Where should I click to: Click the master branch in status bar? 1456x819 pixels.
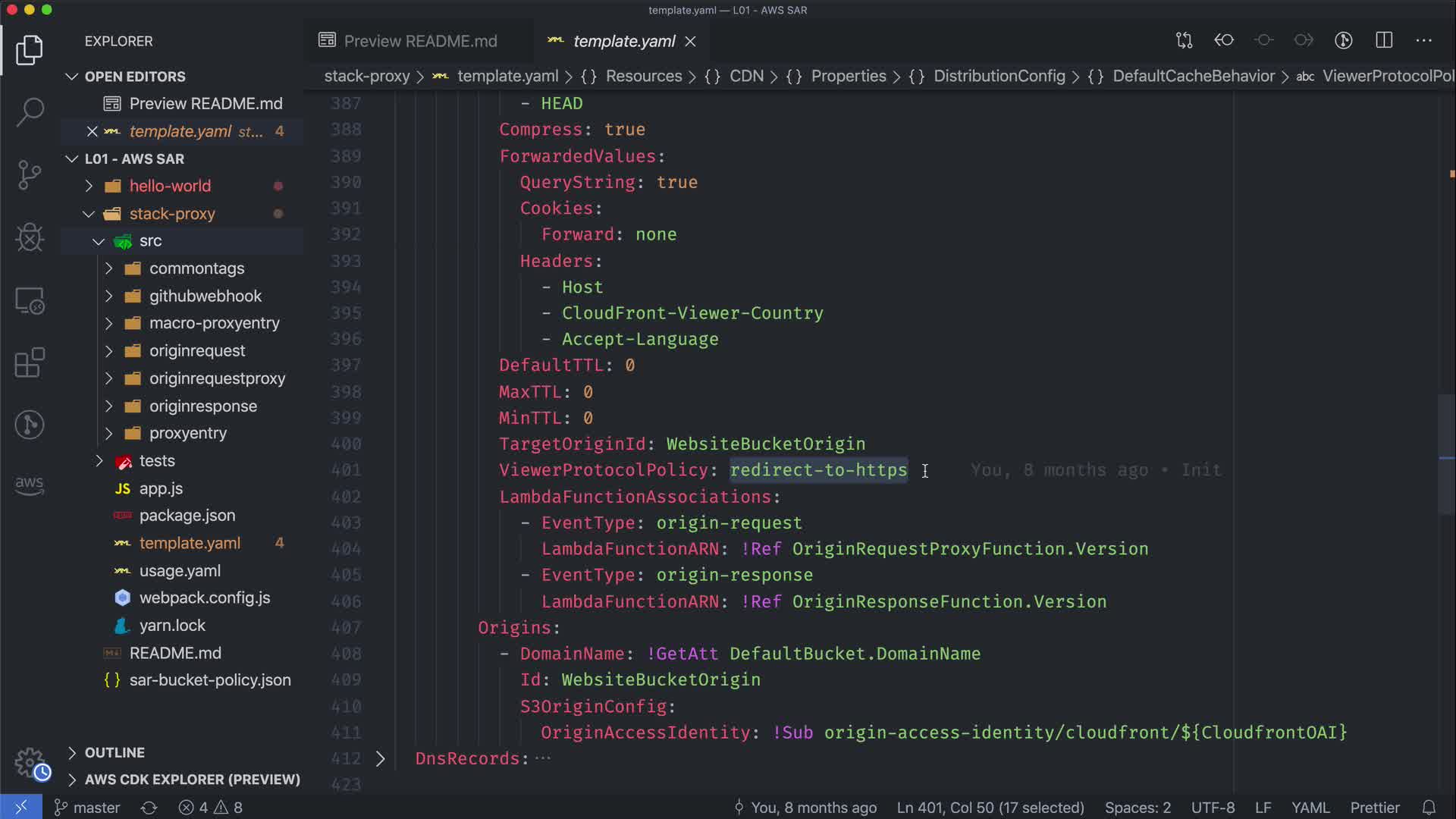pos(88,808)
